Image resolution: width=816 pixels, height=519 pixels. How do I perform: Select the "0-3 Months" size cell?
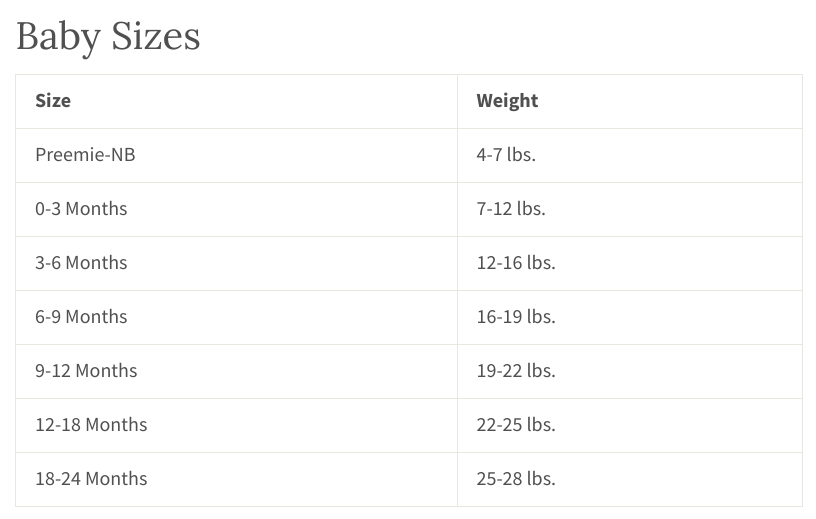[x=81, y=209]
